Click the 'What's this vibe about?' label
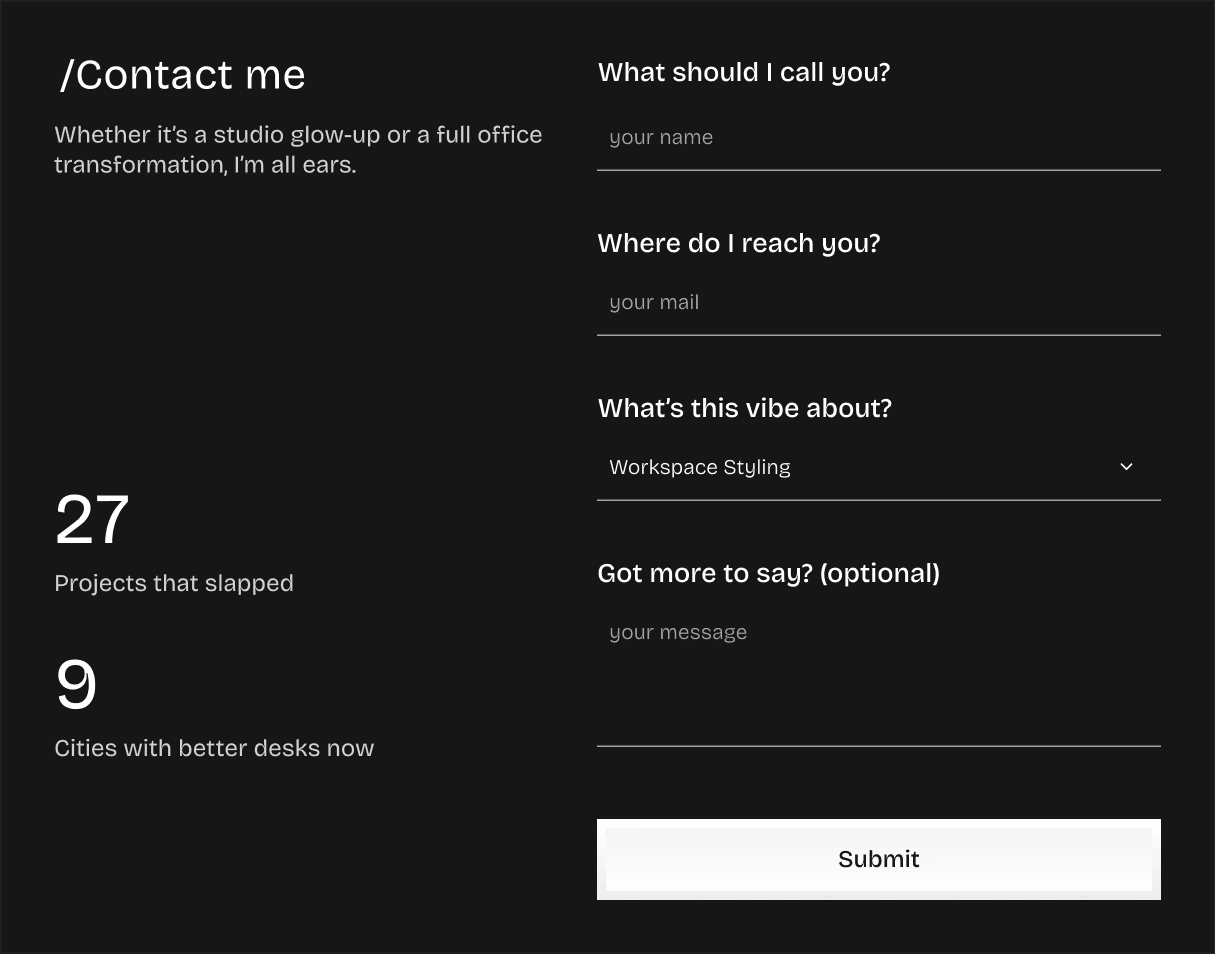Image resolution: width=1215 pixels, height=954 pixels. (744, 408)
